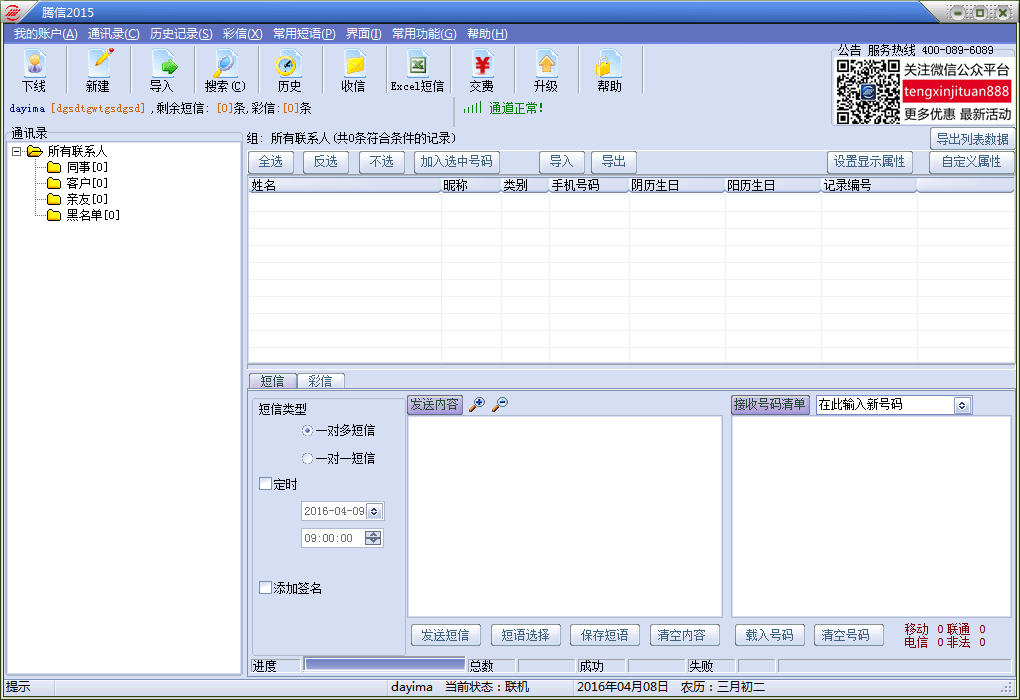Open the new number combo box dropdown
This screenshot has width=1020, height=700.
963,405
